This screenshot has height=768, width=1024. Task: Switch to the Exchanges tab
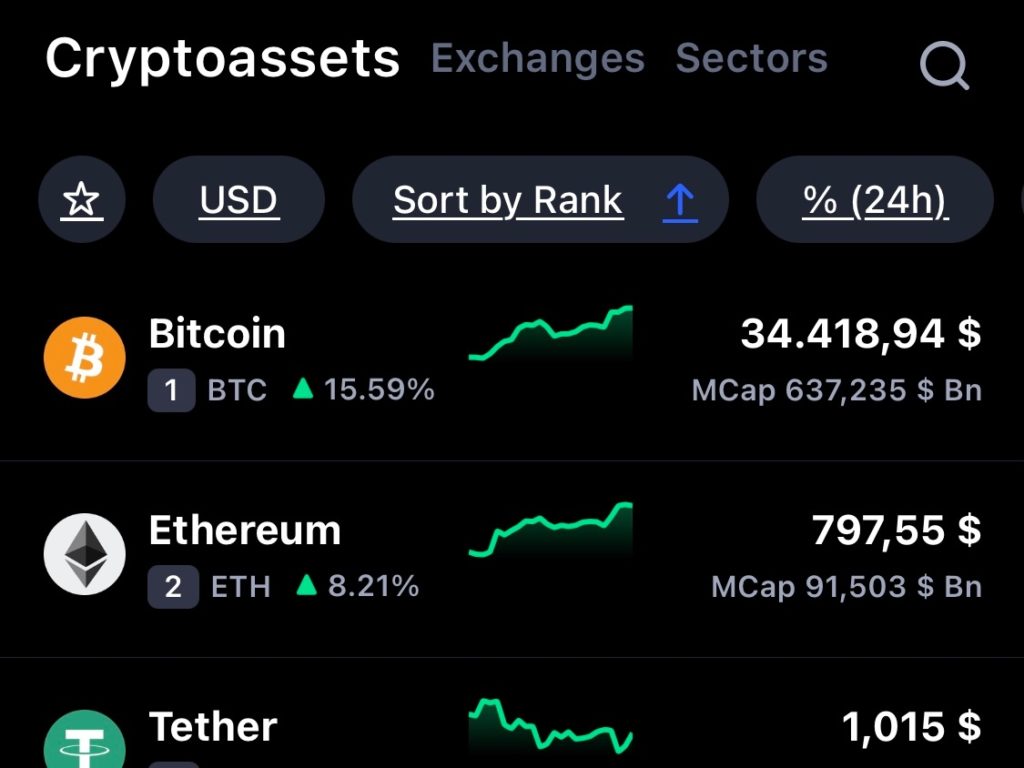click(538, 58)
